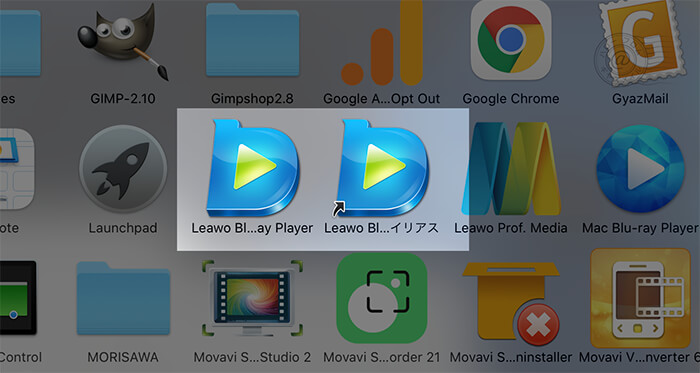Click the "Gimpshop2.8" folder name
This screenshot has width=700, height=373.
click(252, 99)
